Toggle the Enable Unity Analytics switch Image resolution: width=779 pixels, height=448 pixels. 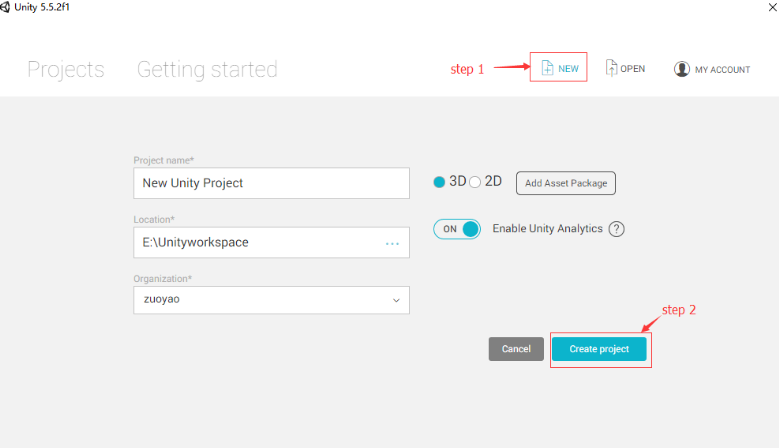click(457, 229)
